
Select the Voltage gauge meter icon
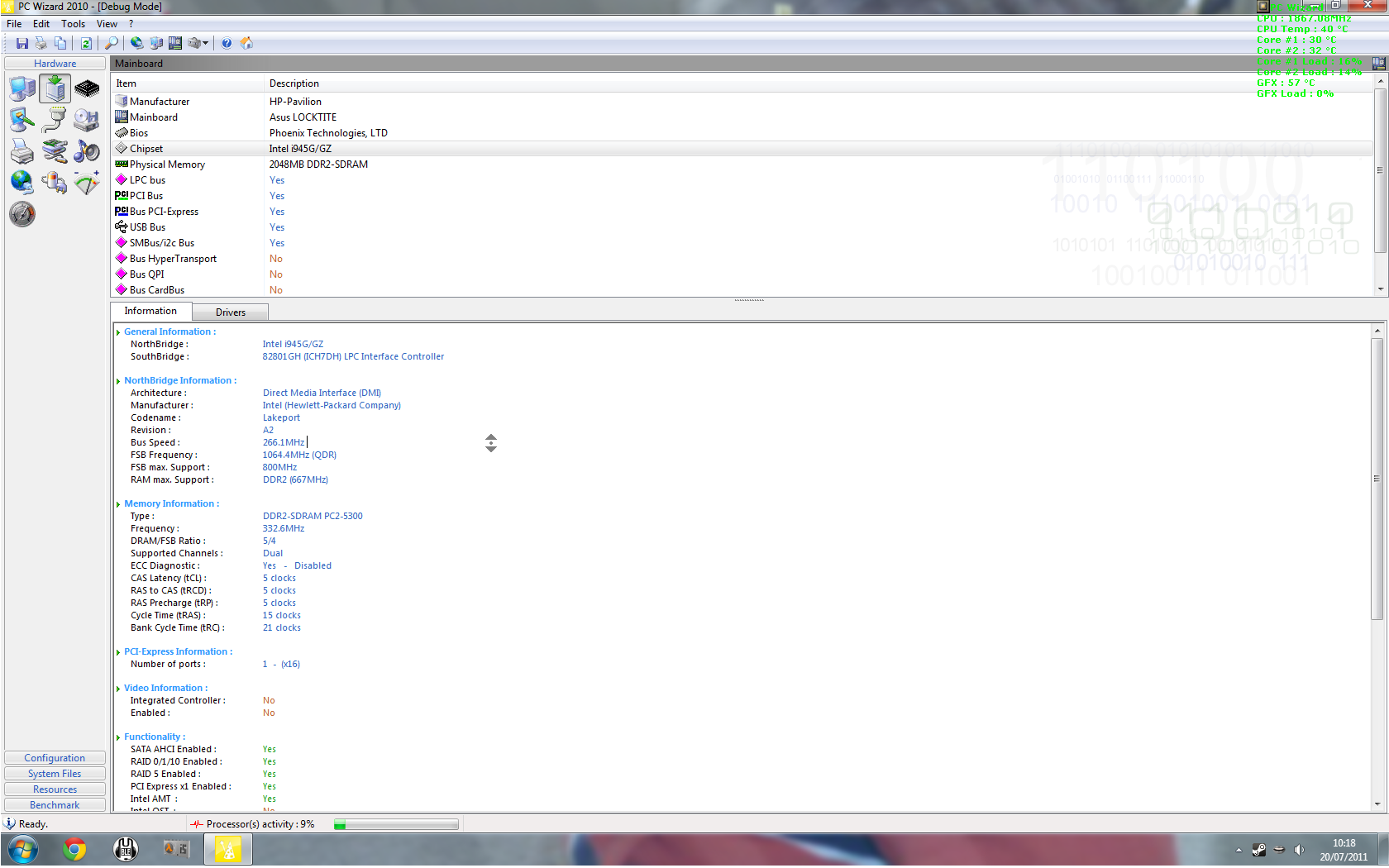87,182
